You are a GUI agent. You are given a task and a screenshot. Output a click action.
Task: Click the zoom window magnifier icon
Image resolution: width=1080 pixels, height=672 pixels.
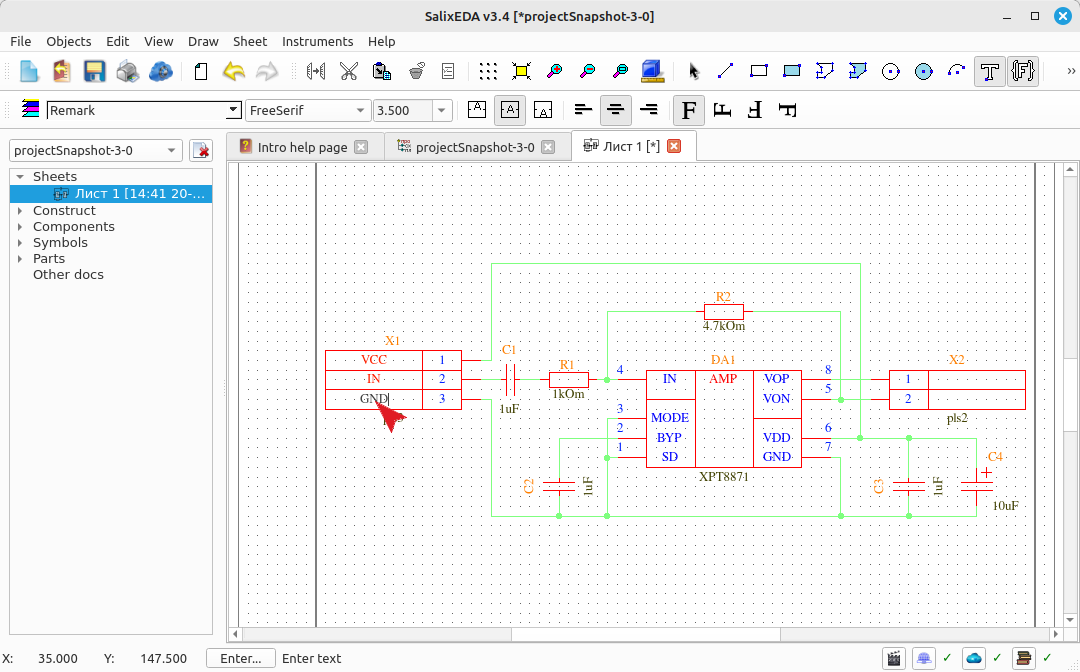coord(621,71)
